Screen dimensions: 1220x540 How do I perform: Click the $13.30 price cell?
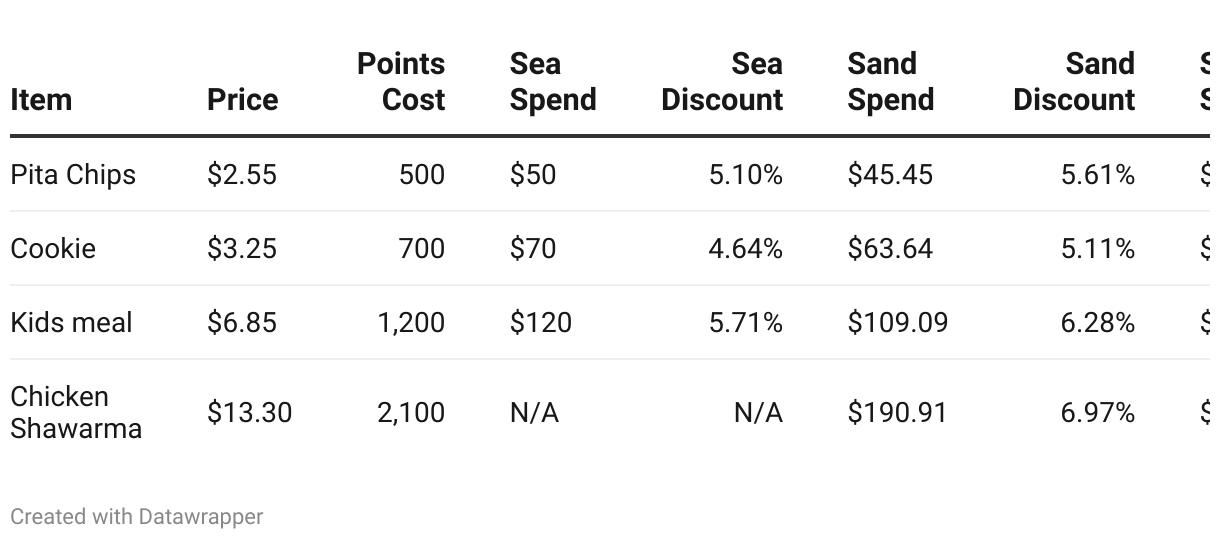[249, 412]
